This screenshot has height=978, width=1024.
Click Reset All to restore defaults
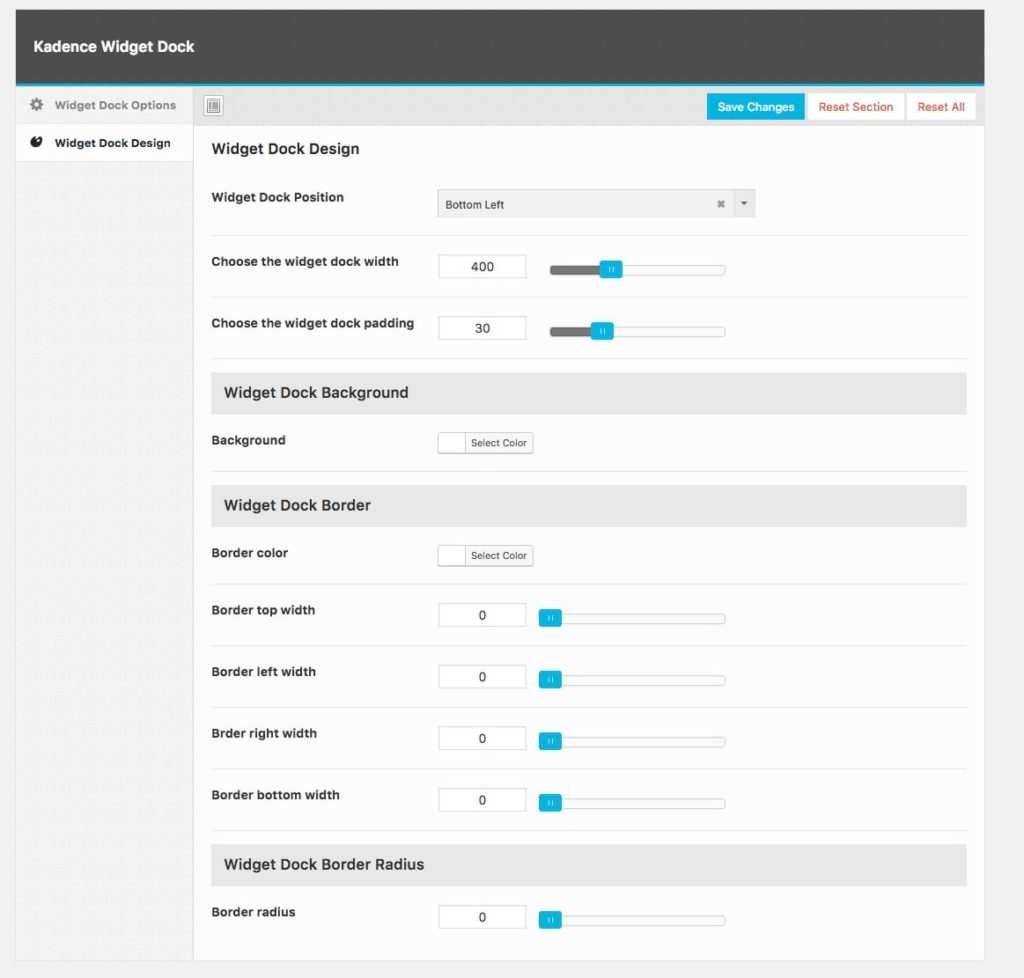pos(940,106)
